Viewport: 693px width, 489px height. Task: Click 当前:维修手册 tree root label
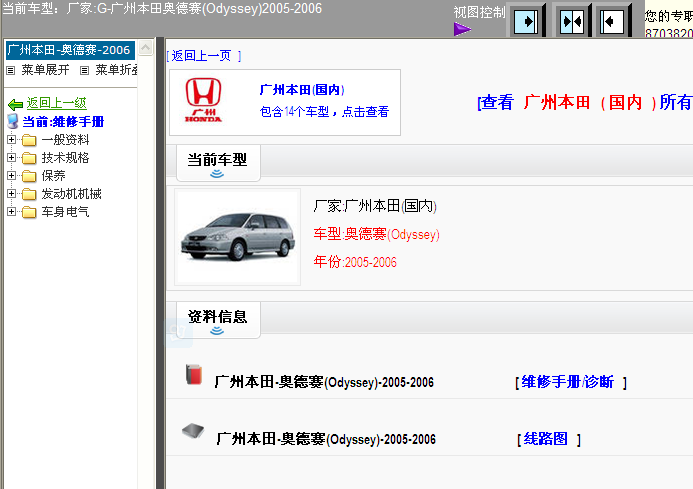[63, 122]
